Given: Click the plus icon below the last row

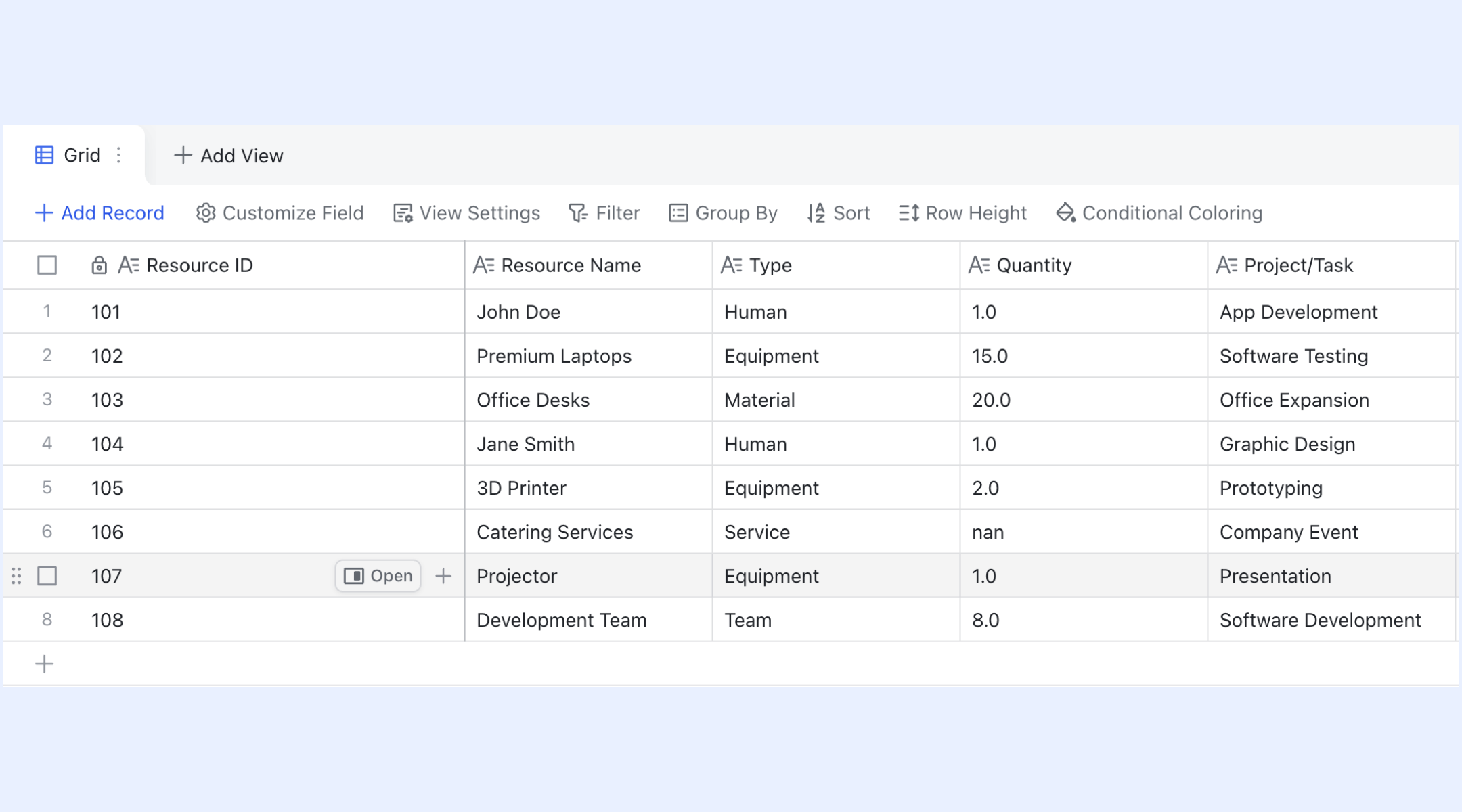Looking at the screenshot, I should (x=44, y=664).
